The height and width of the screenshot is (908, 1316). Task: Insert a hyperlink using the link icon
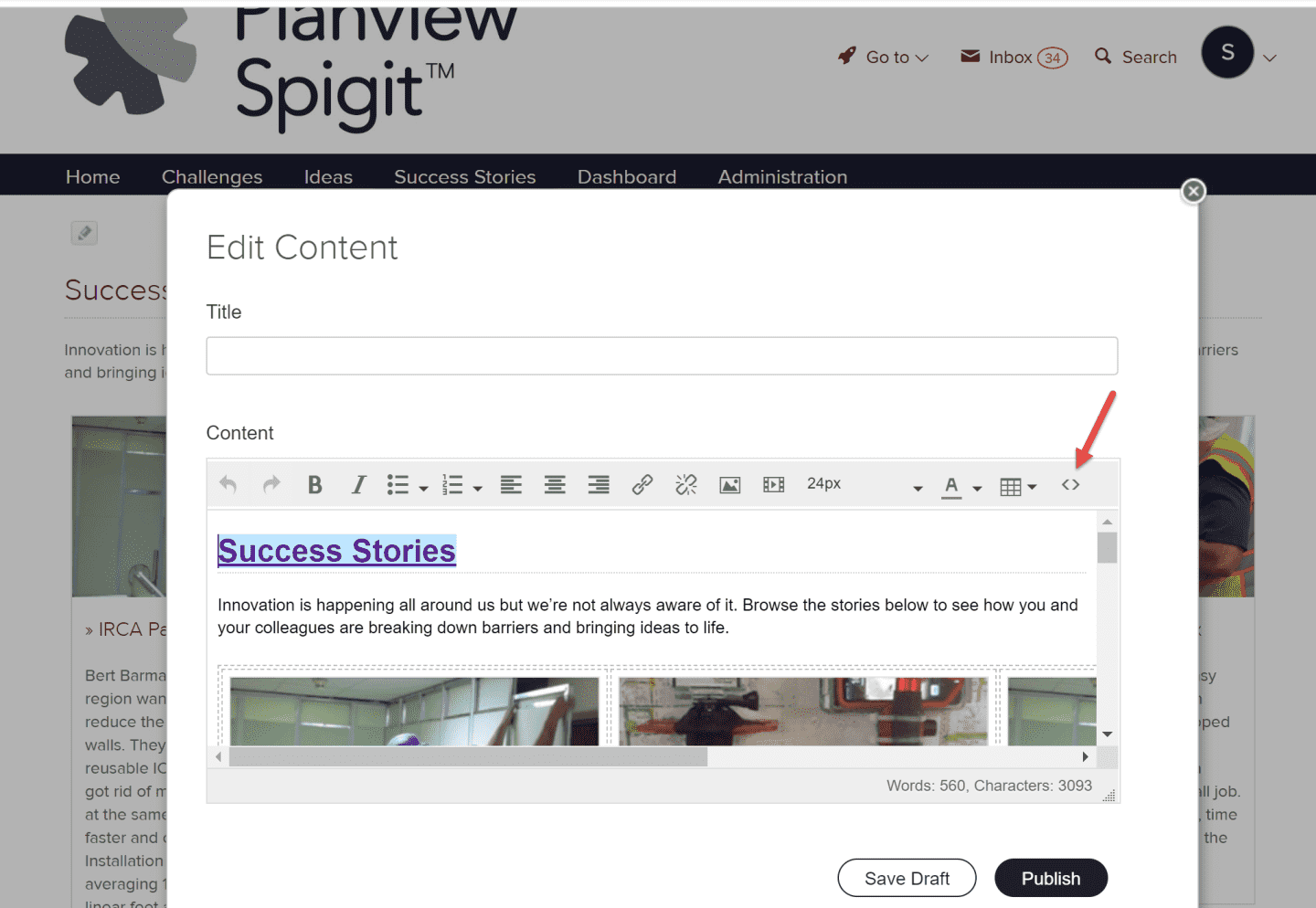coord(642,485)
